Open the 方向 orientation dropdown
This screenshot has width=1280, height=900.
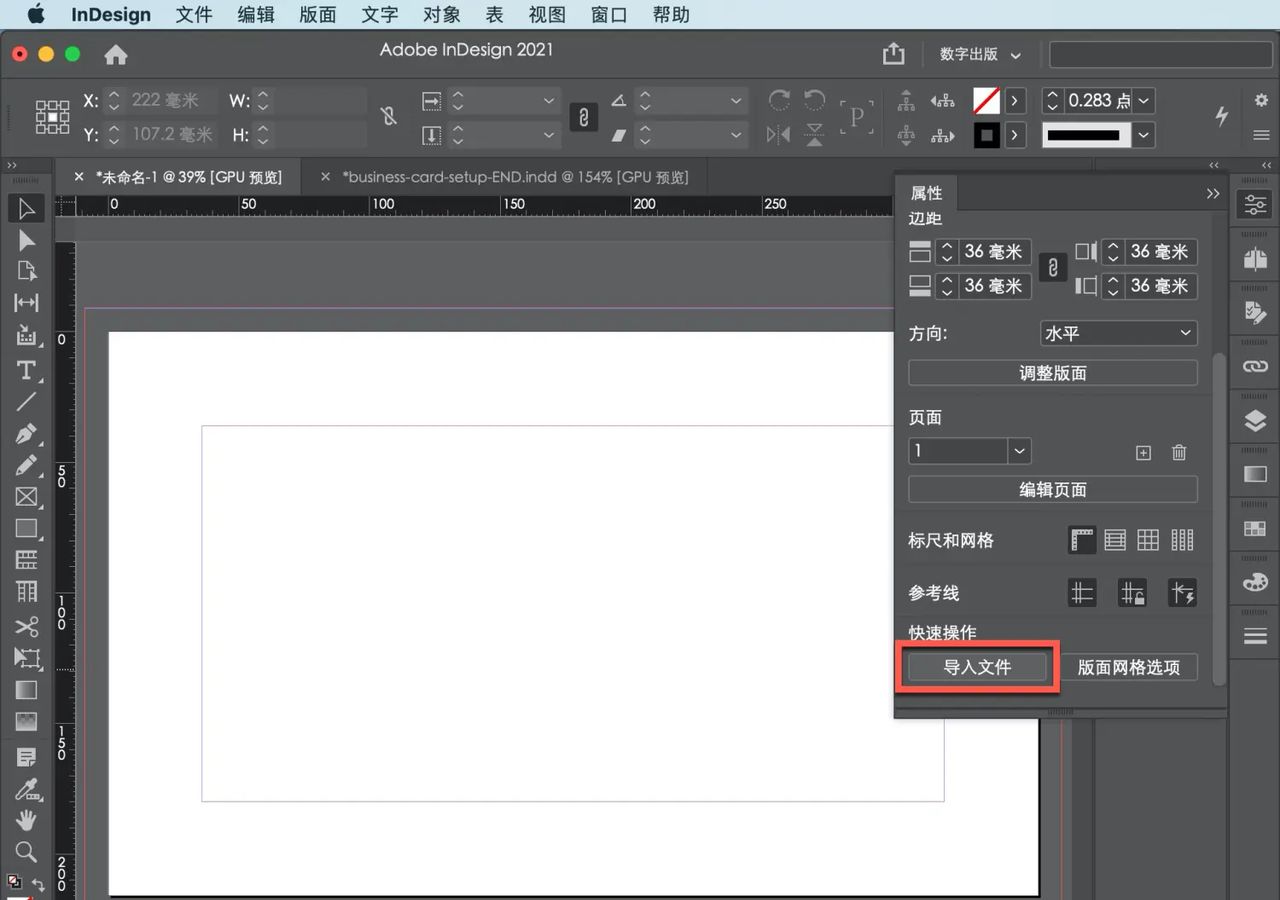[1117, 332]
